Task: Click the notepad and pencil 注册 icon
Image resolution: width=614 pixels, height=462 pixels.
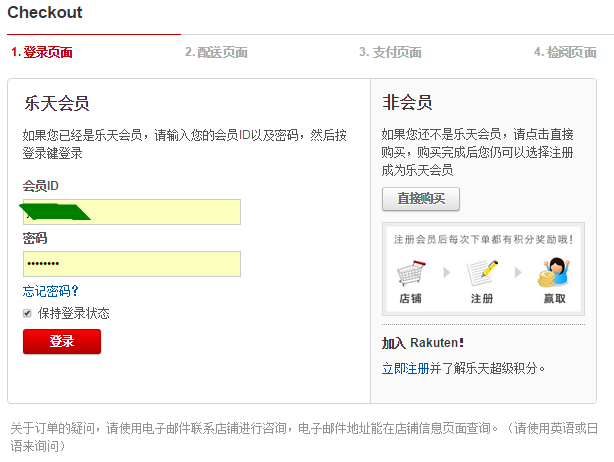Action: (x=482, y=273)
